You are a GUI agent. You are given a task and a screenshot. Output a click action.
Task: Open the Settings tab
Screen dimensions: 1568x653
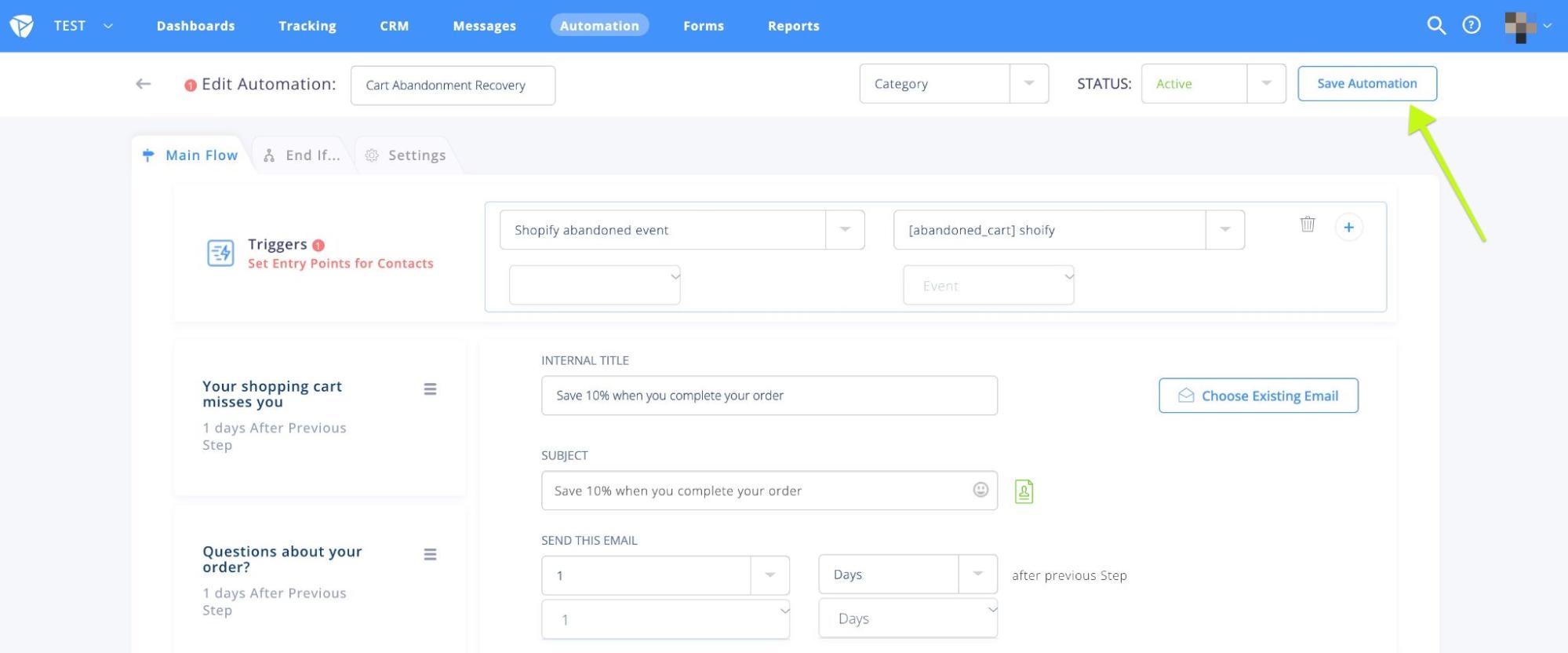pyautogui.click(x=406, y=155)
